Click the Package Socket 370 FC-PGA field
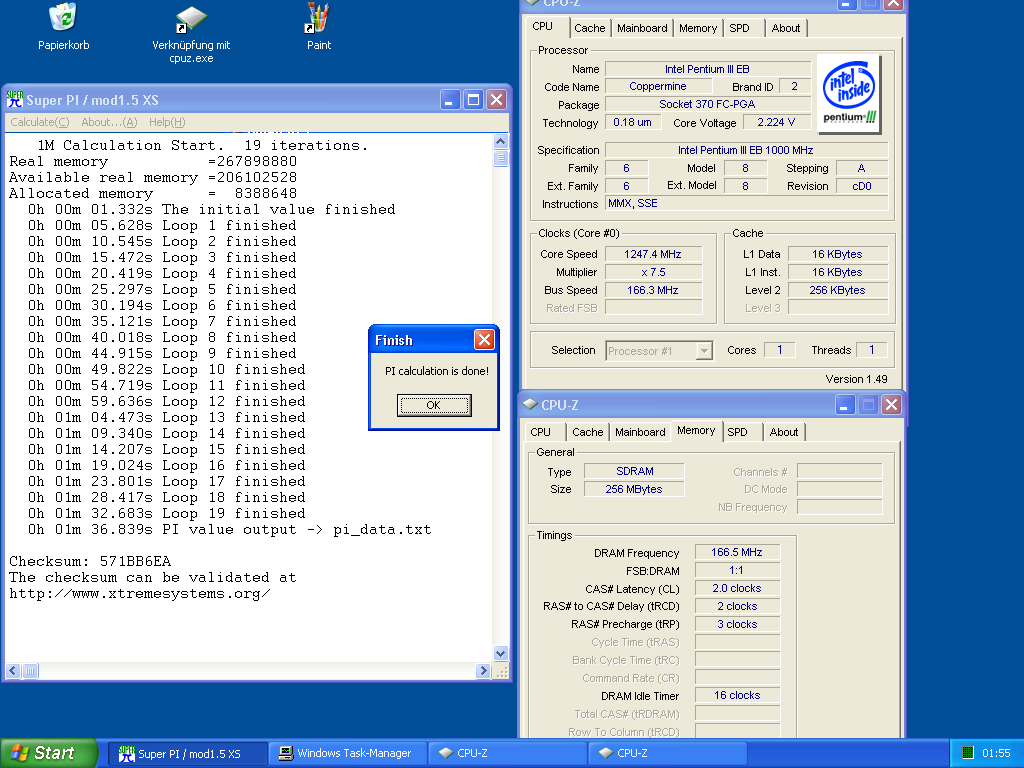 [707, 104]
